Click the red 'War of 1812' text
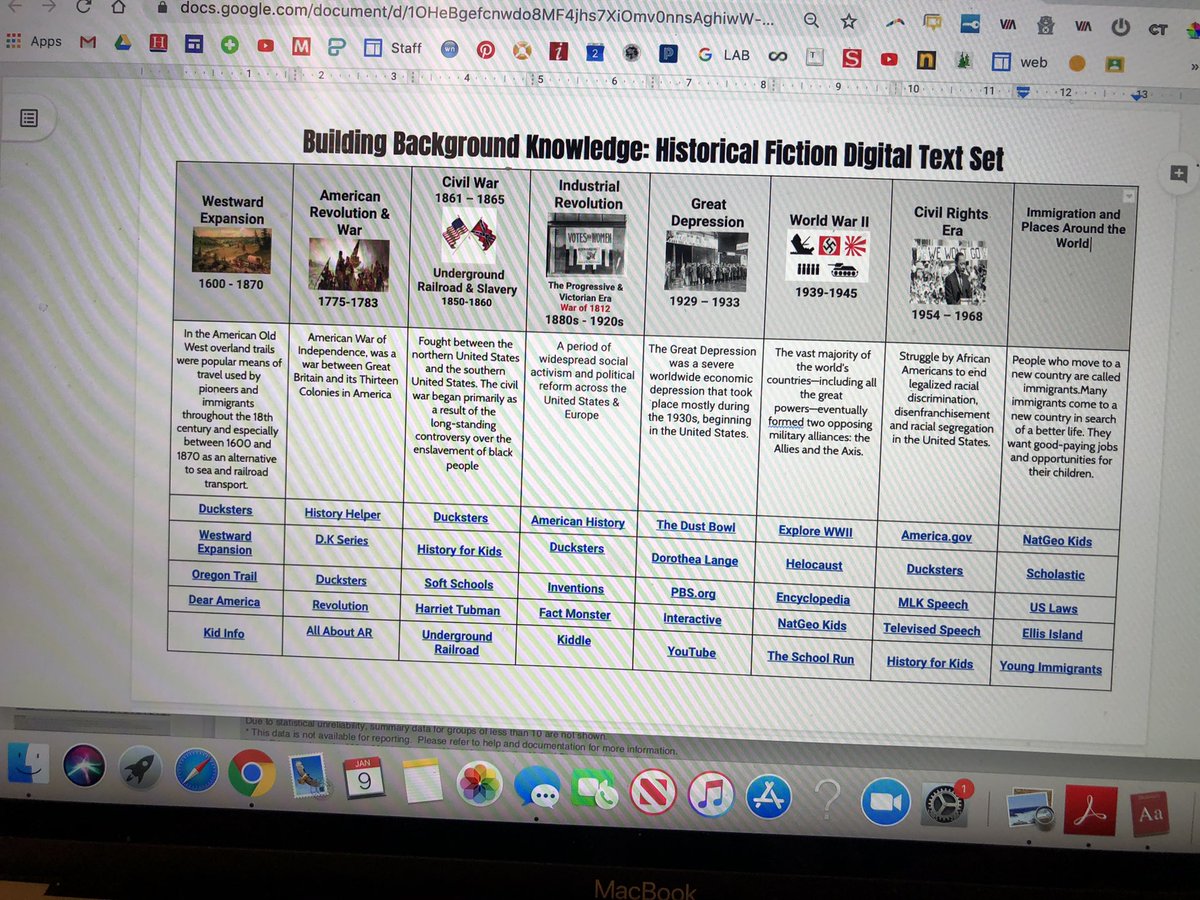The image size is (1200, 900). pos(585,308)
